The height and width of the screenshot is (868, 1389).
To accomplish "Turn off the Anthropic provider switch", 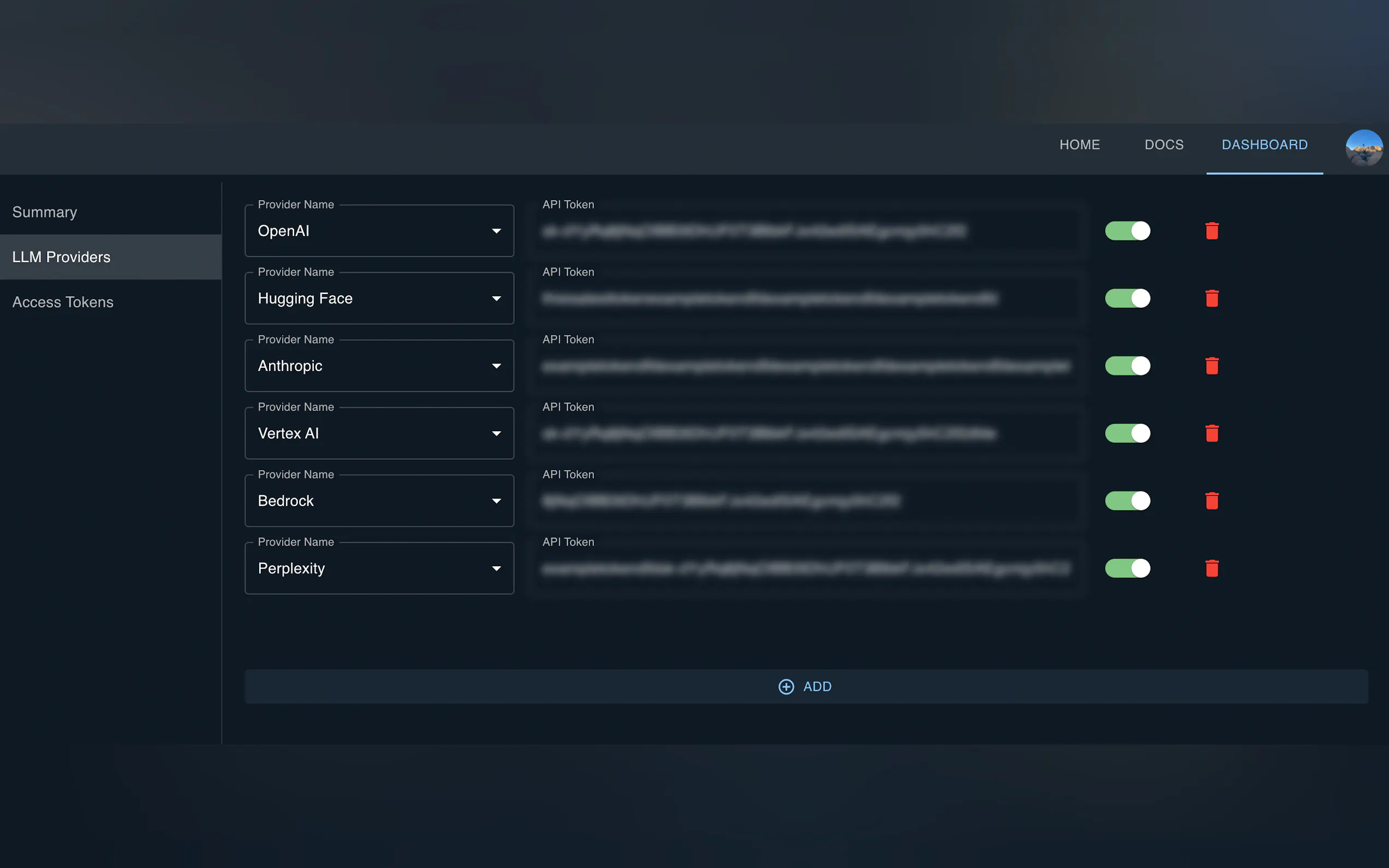I will (x=1127, y=366).
